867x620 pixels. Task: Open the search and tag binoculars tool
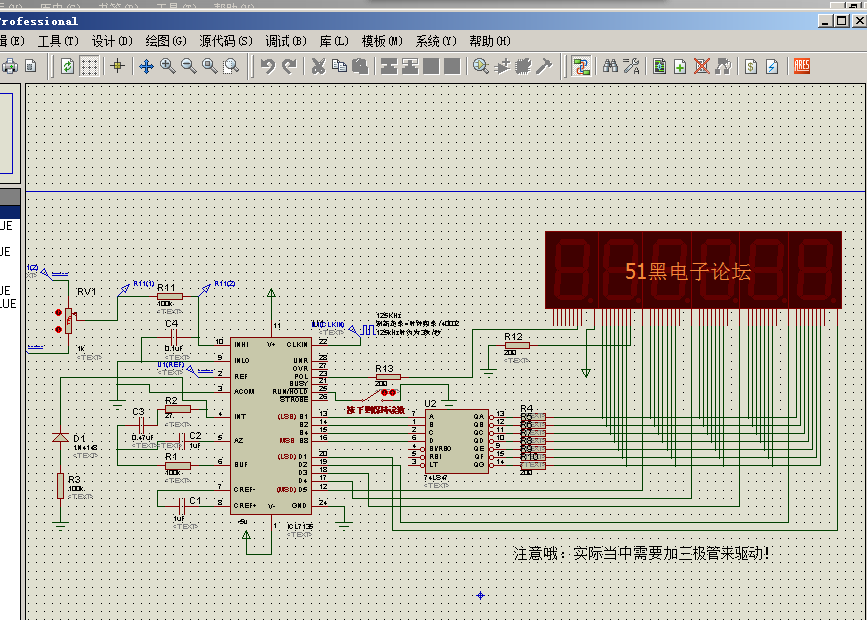point(610,66)
